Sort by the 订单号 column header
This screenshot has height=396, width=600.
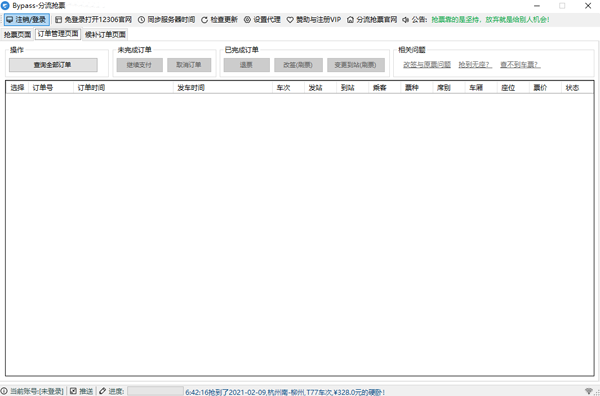(x=51, y=88)
